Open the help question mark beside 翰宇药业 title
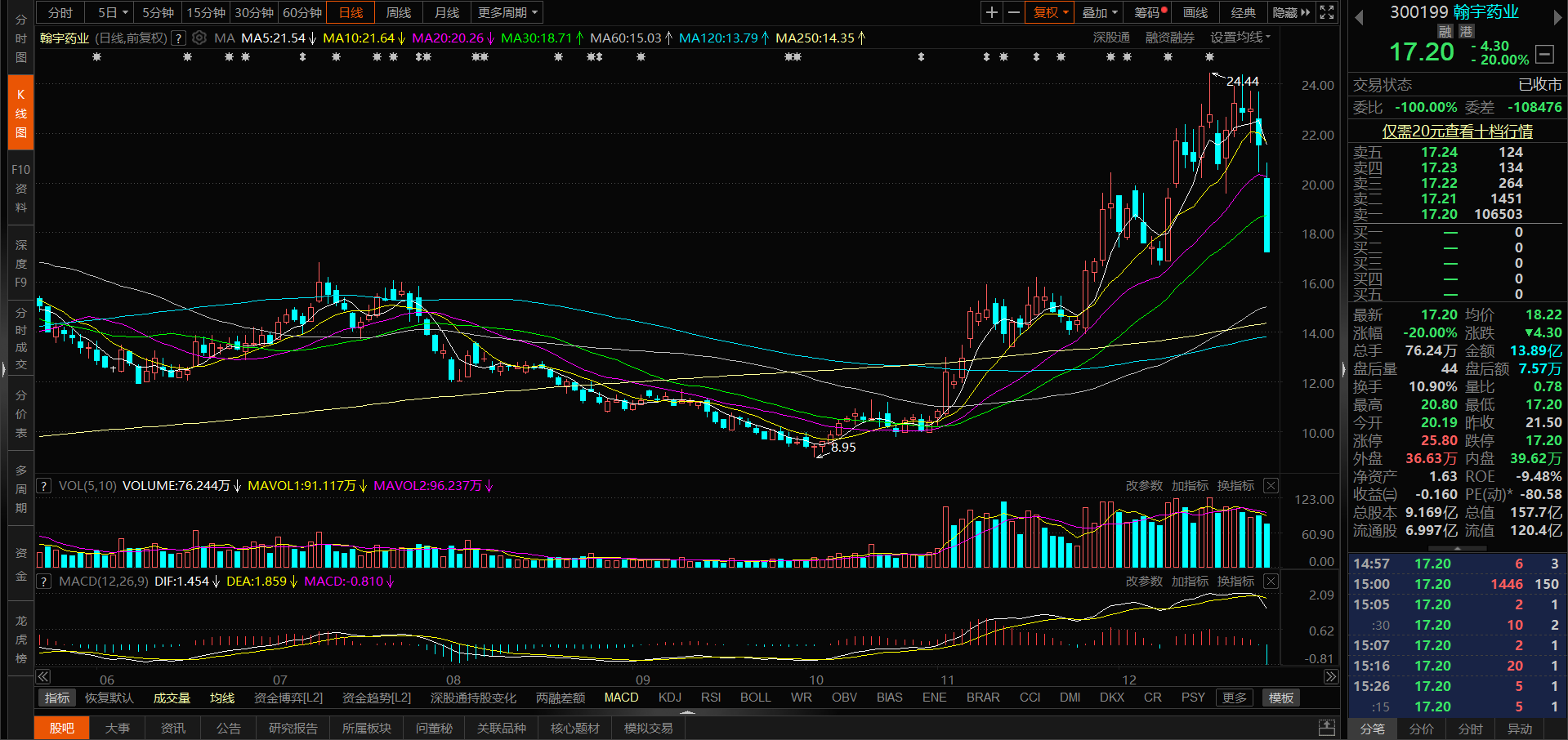Screen dimensions: 1568x740 (178, 38)
